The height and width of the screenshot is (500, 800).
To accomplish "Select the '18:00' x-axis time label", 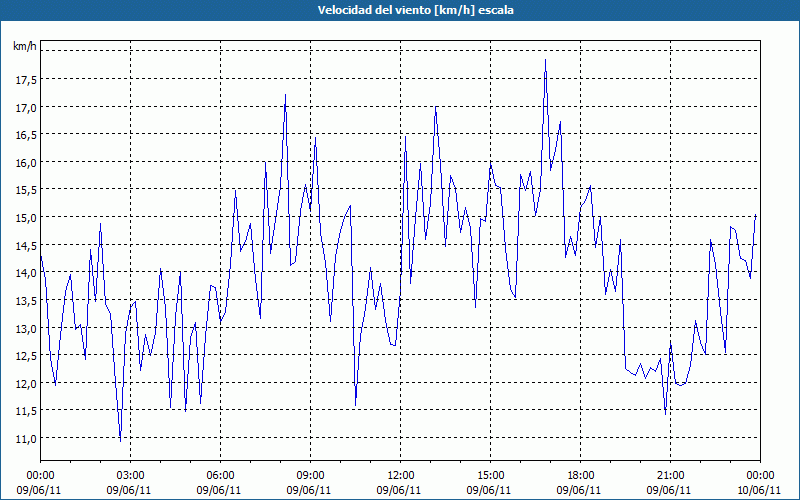I will 580,475.
